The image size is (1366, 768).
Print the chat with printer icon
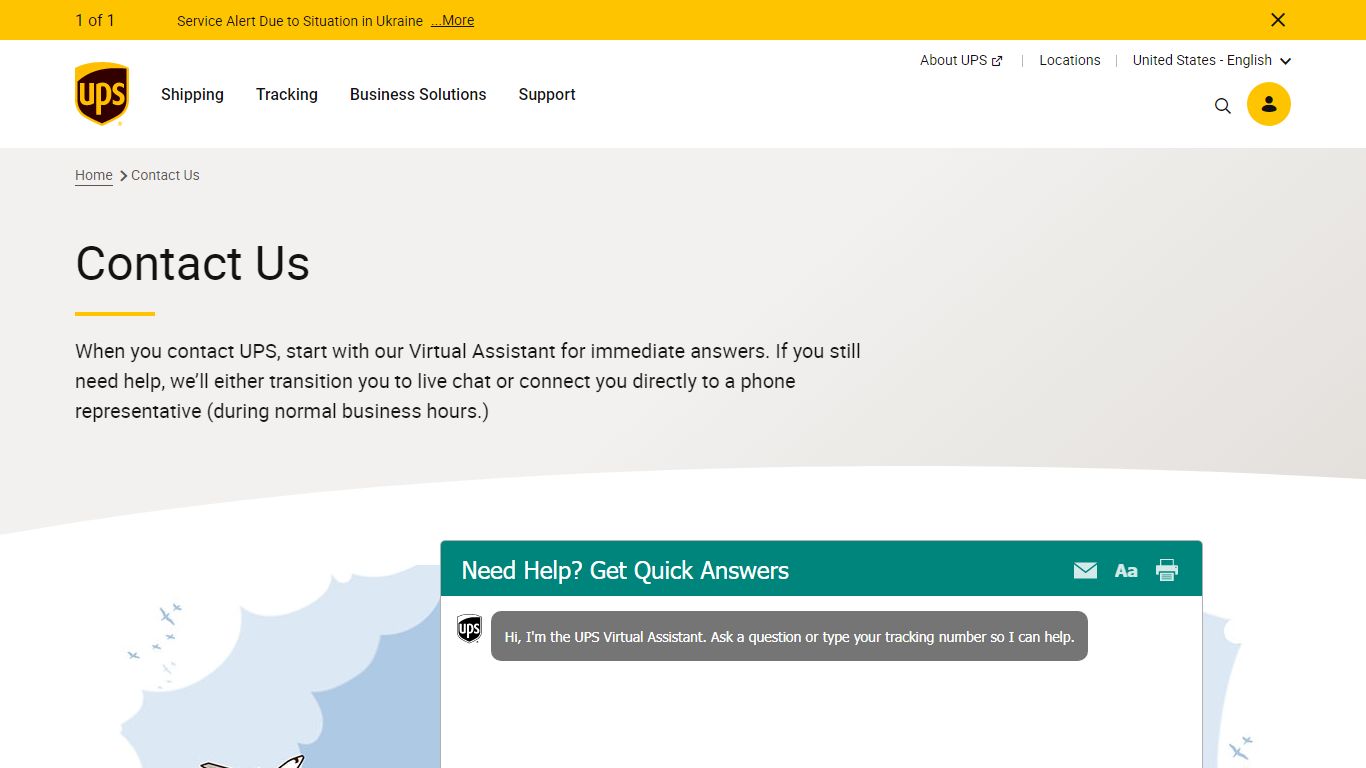[x=1167, y=570]
